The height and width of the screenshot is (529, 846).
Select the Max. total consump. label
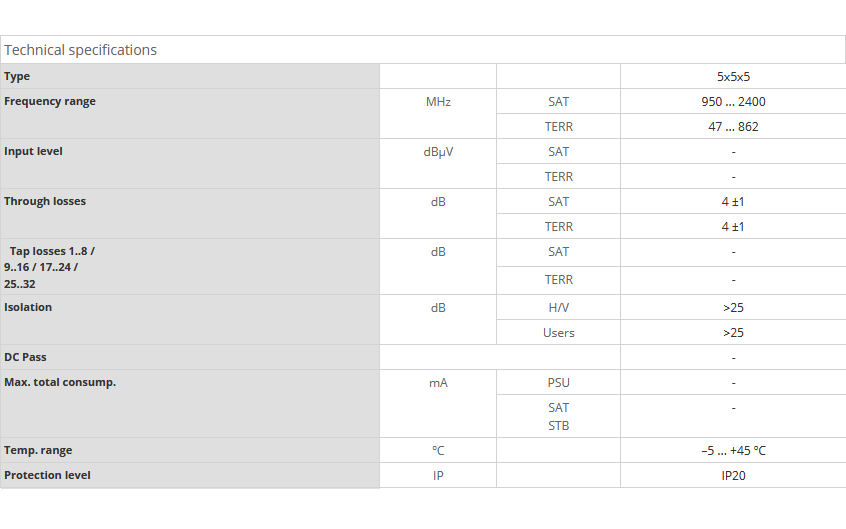click(60, 382)
